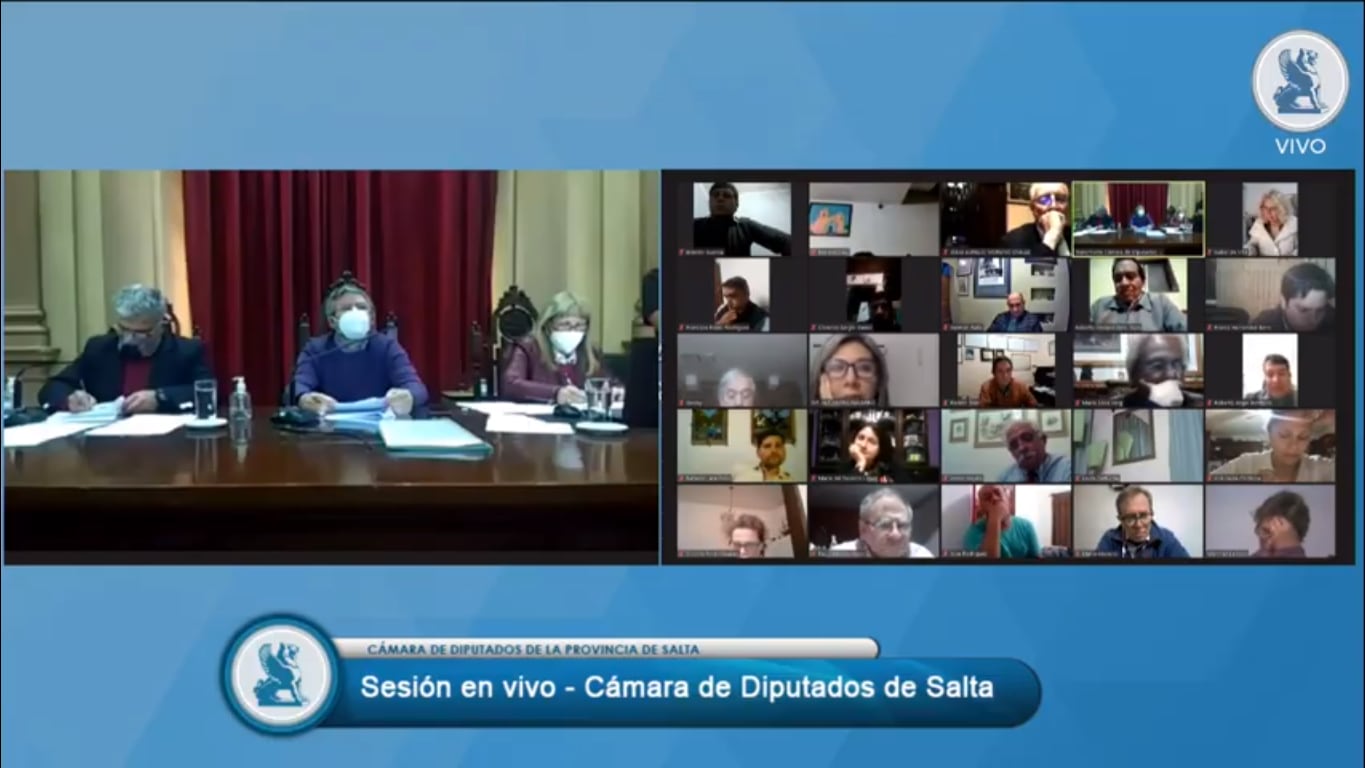Screen dimensions: 1365x768
Task: Open the main chamber video feed
Action: 330,366
